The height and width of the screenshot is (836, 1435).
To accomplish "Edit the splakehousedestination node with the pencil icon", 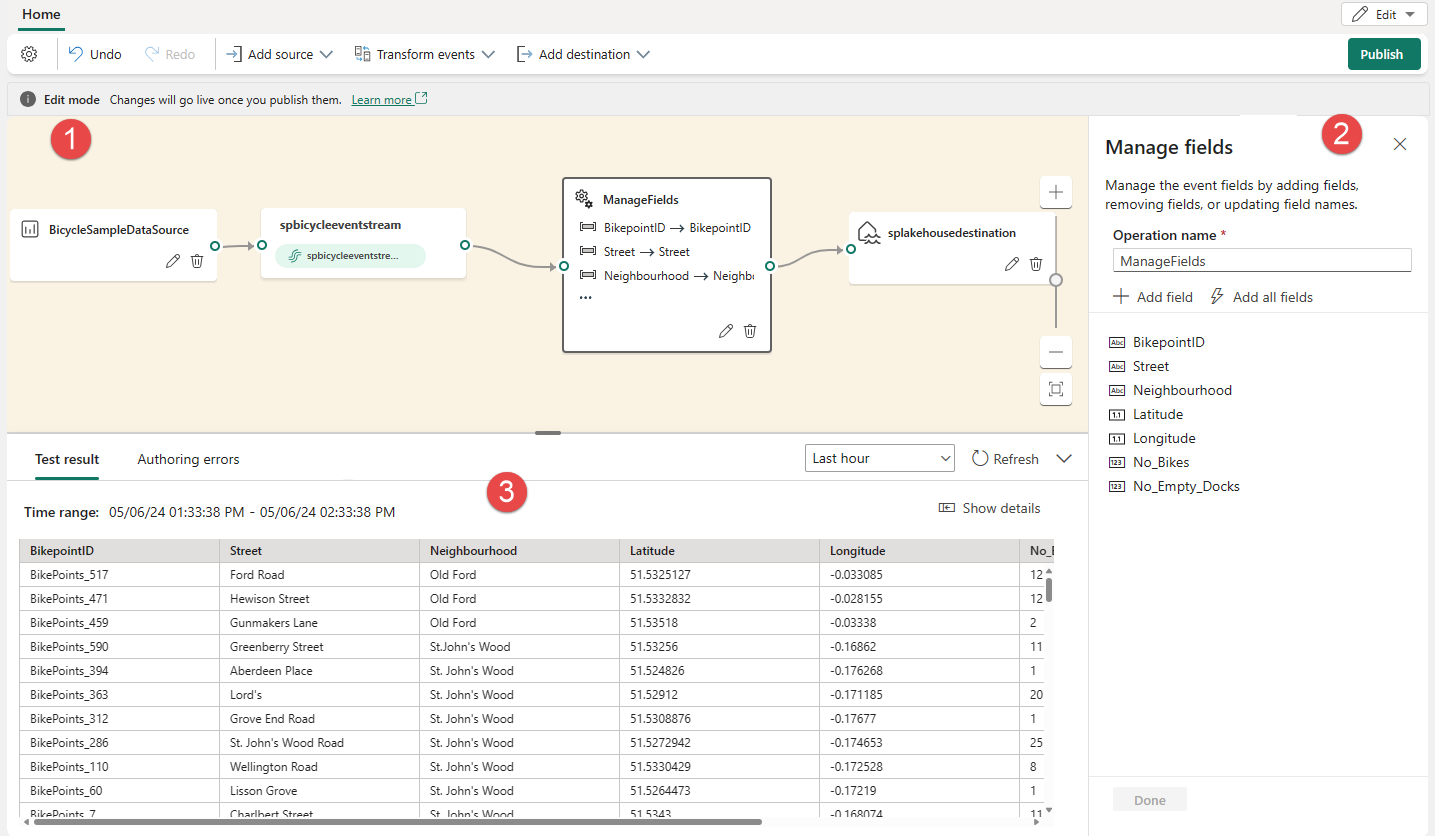I will [x=1012, y=263].
